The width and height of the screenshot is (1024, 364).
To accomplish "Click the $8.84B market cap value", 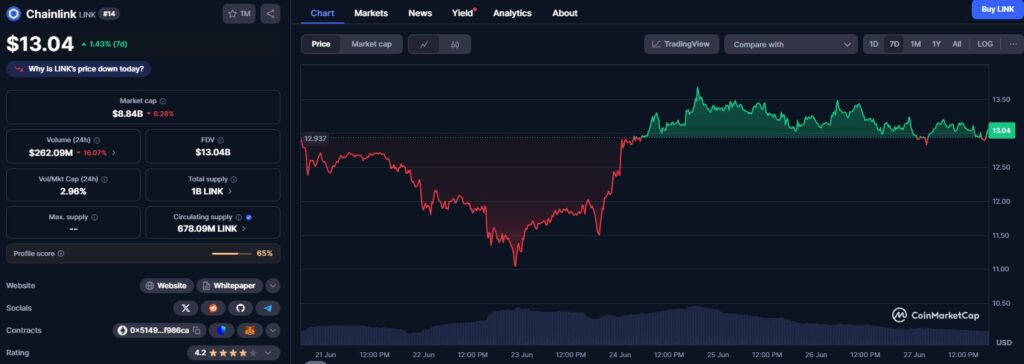I will 127,114.
